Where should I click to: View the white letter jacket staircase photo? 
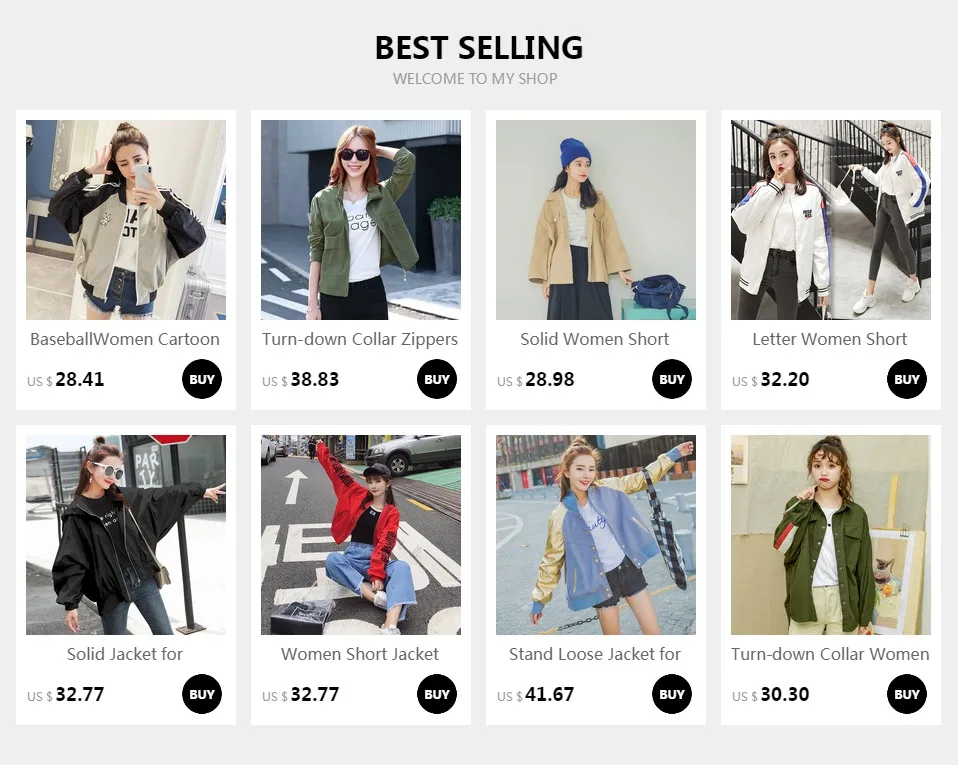[831, 220]
